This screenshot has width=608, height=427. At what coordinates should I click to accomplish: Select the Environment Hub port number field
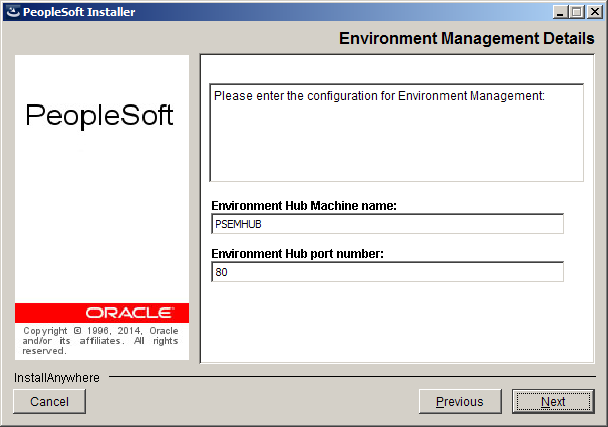[x=387, y=272]
